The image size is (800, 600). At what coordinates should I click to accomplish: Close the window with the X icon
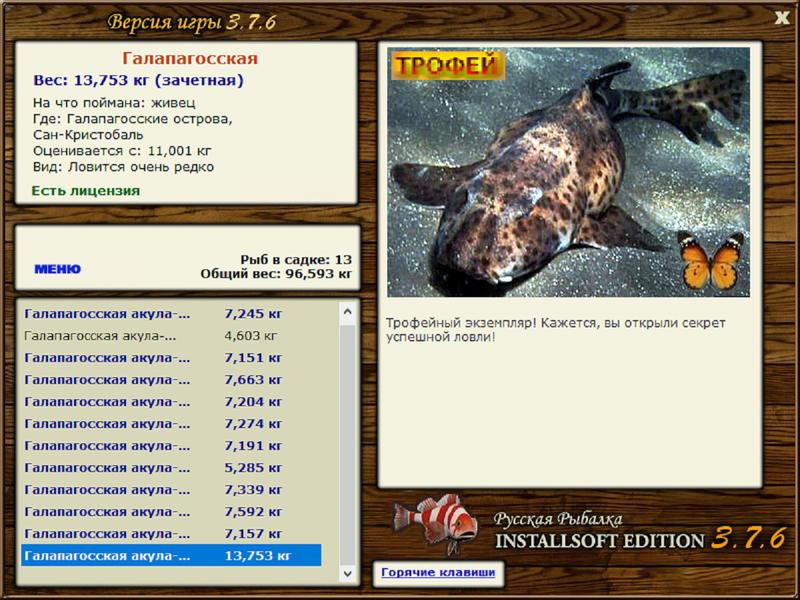coord(781,18)
